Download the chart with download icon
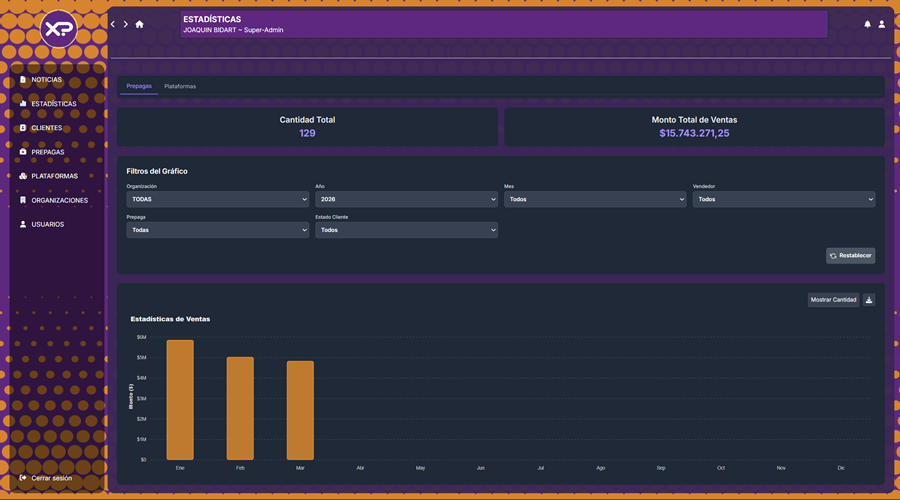The image size is (900, 500). (x=868, y=300)
